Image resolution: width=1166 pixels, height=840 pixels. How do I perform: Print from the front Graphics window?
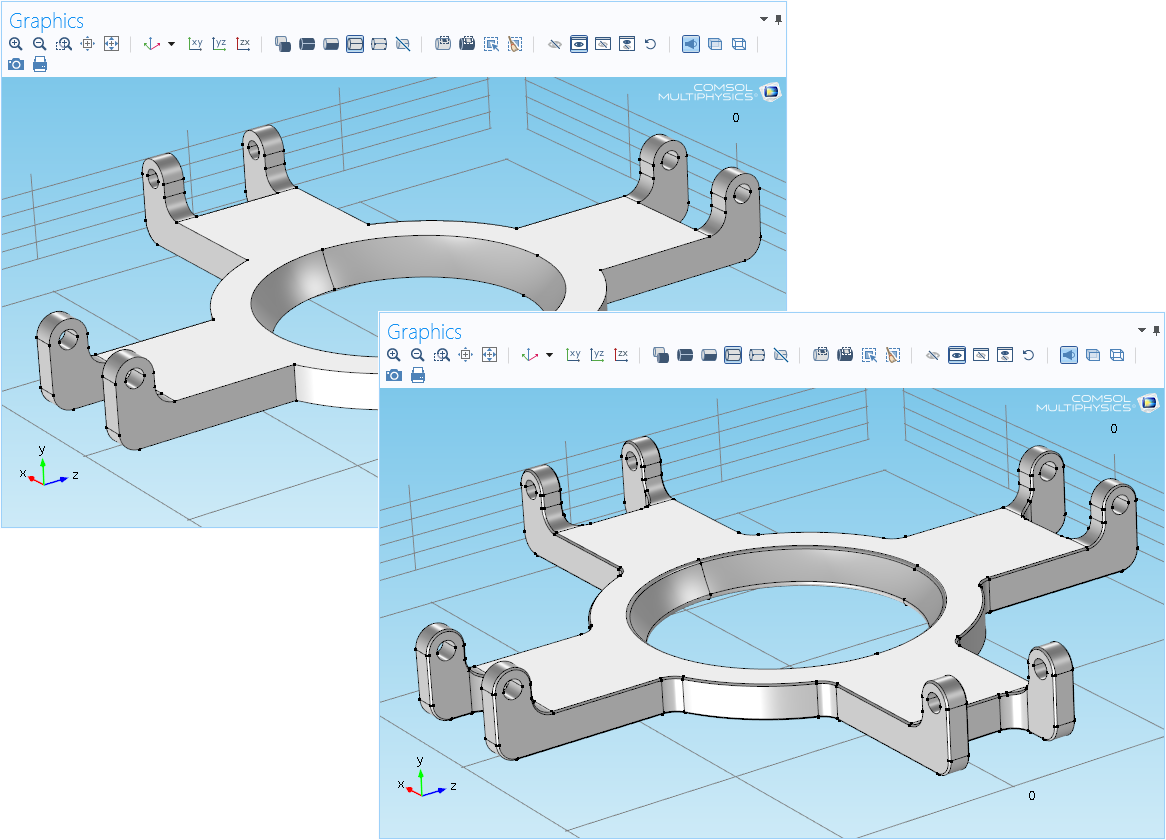click(418, 375)
